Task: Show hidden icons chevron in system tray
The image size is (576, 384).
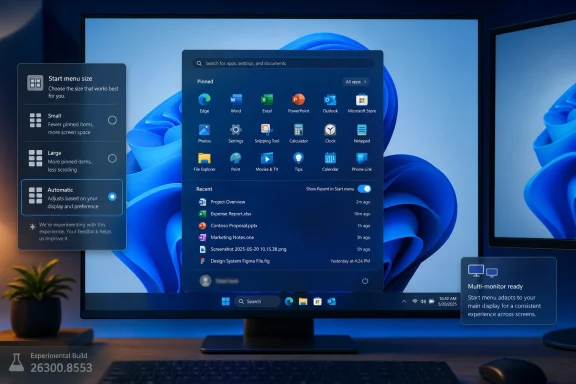Action: tap(404, 301)
